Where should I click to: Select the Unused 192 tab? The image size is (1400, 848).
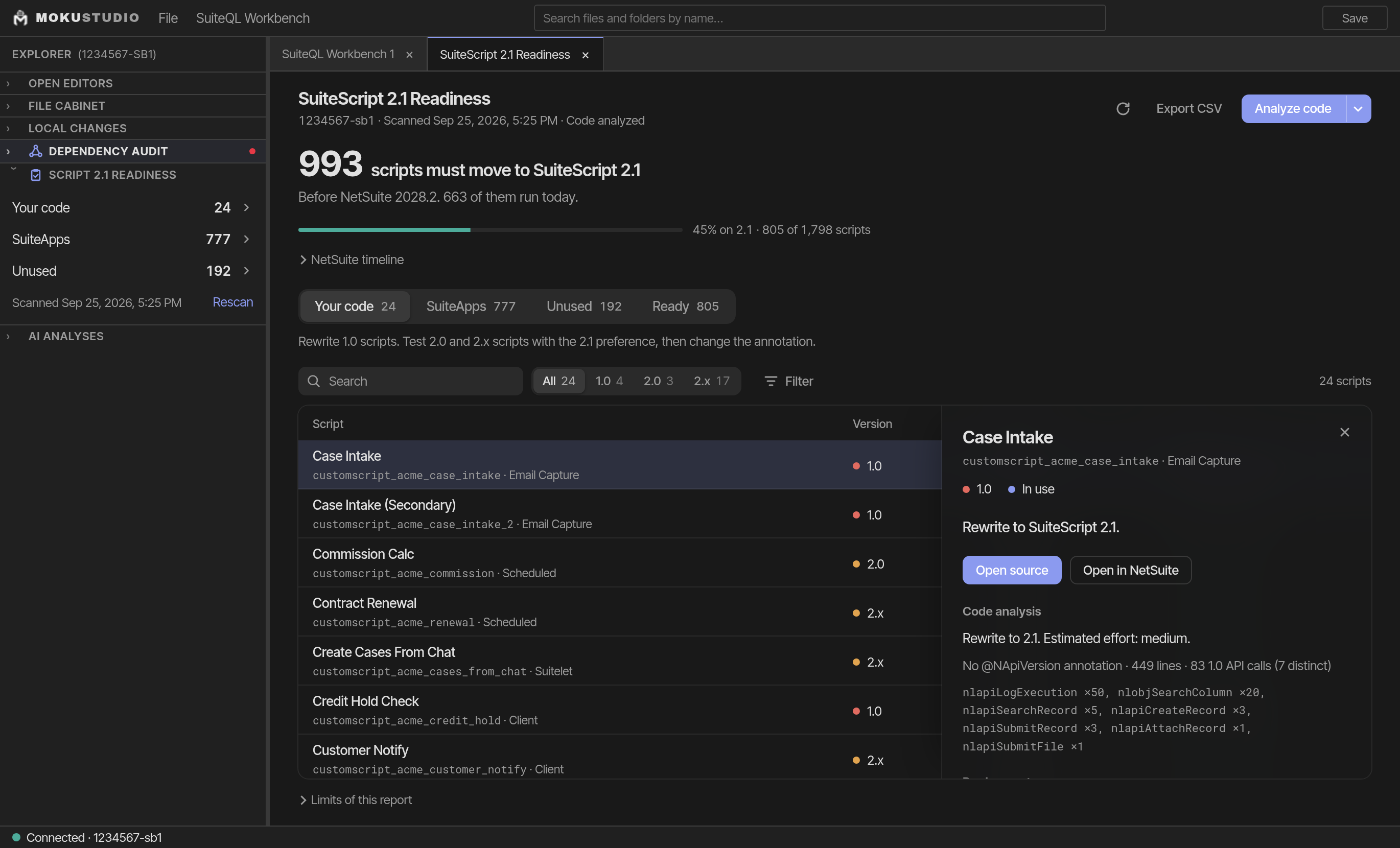pos(584,307)
